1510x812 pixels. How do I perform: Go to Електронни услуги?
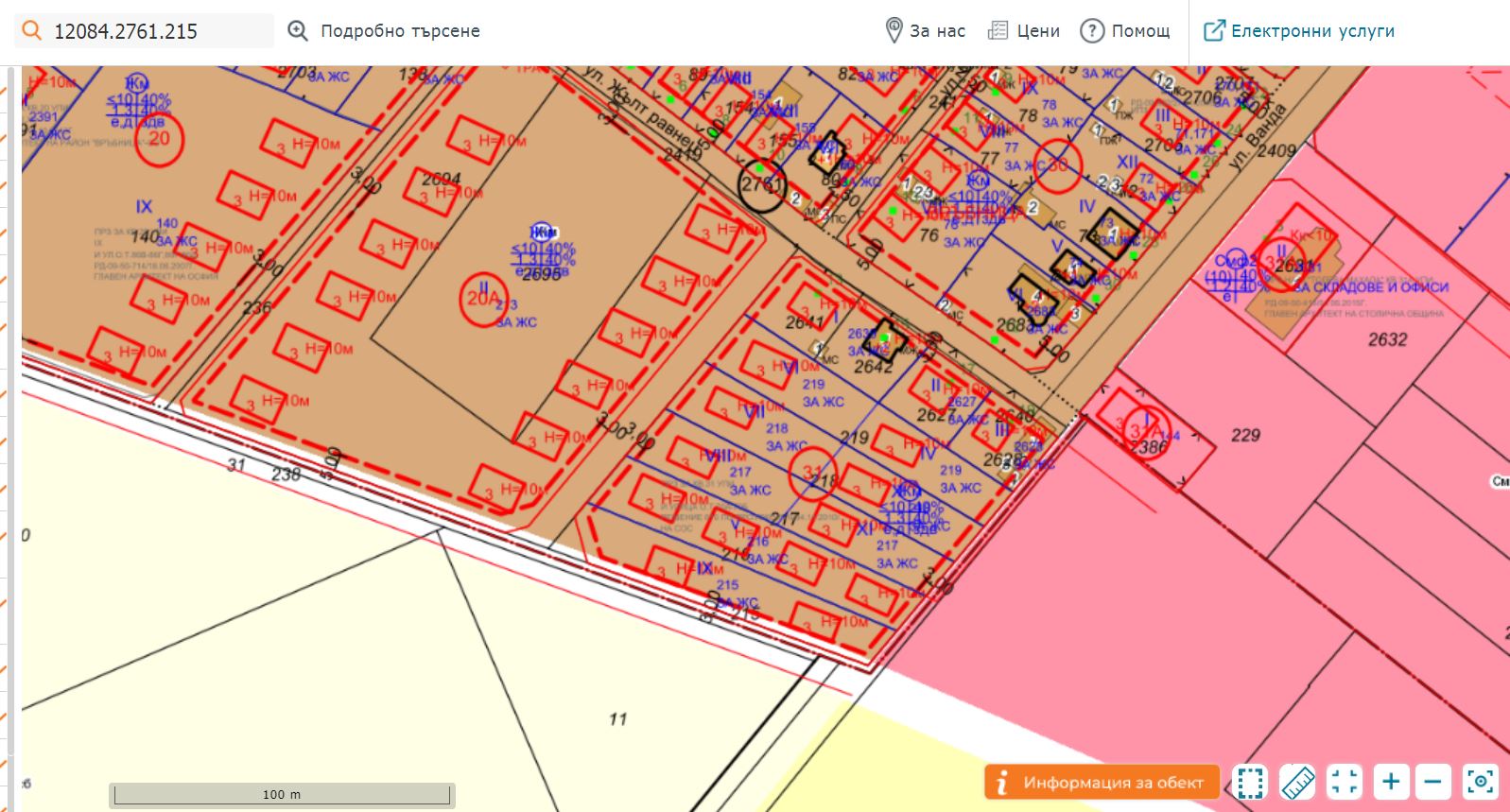(x=1299, y=31)
